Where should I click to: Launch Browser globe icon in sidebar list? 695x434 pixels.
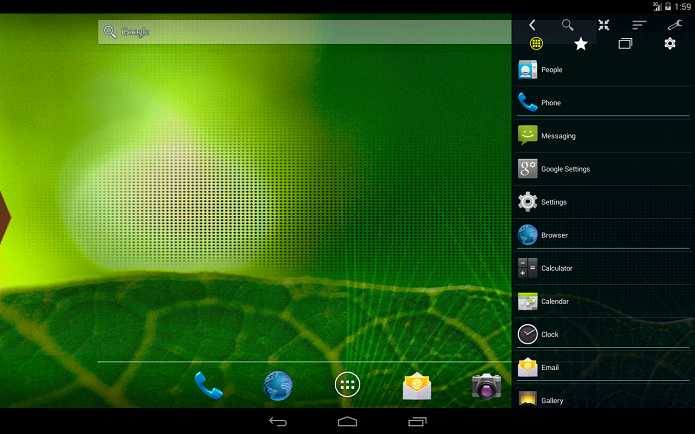click(x=527, y=235)
